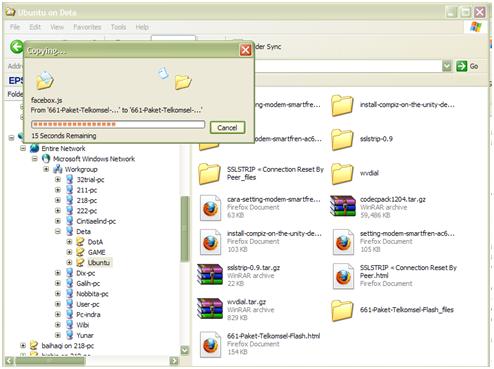
Task: Open the Help menu
Action: click(x=142, y=27)
